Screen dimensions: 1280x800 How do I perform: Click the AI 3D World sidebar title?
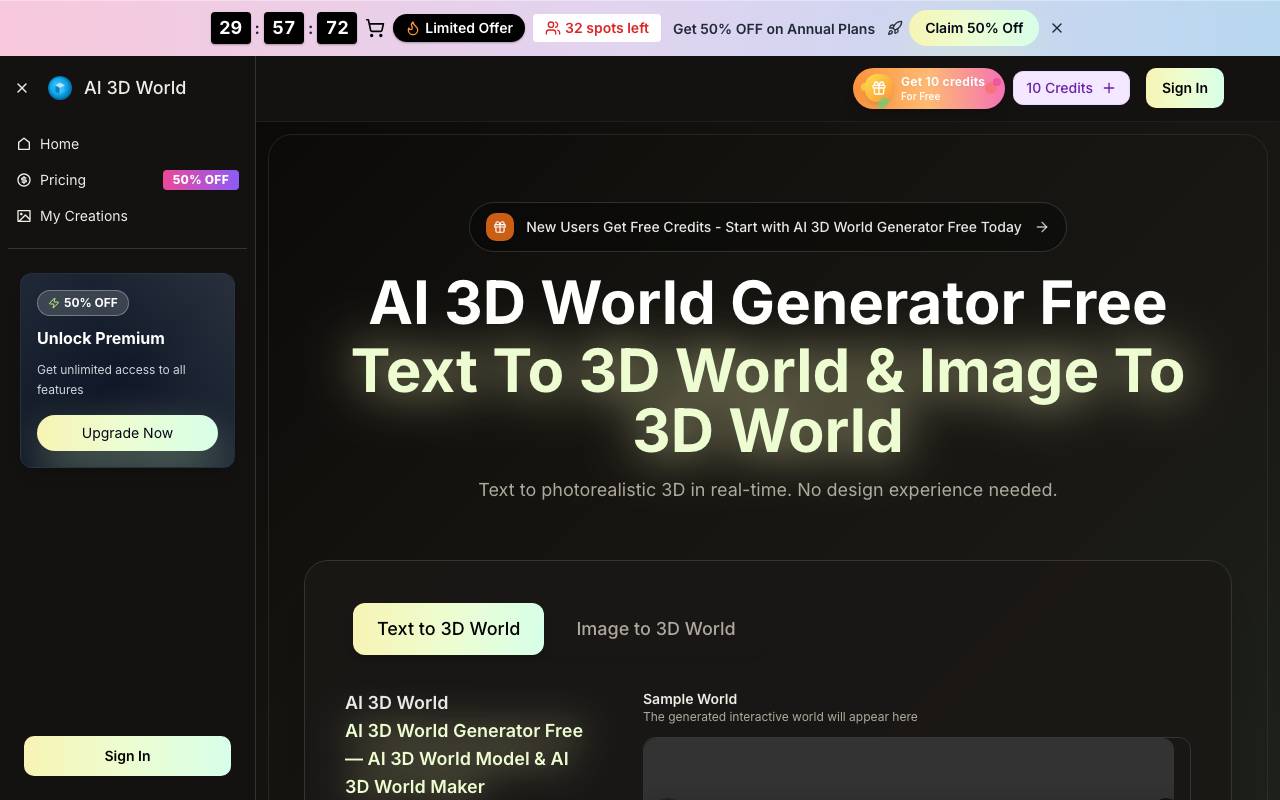pos(135,88)
